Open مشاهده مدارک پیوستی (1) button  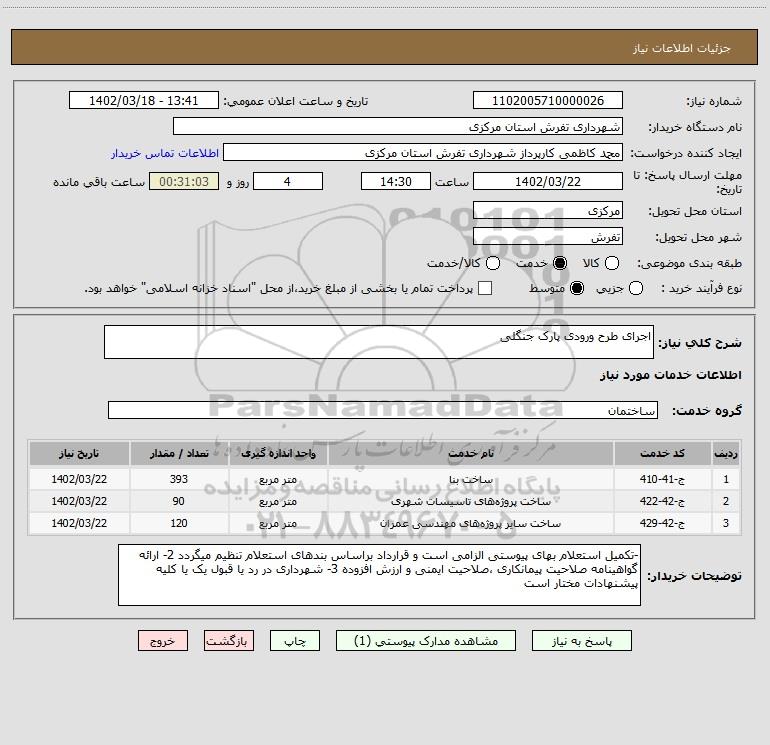(x=426, y=641)
